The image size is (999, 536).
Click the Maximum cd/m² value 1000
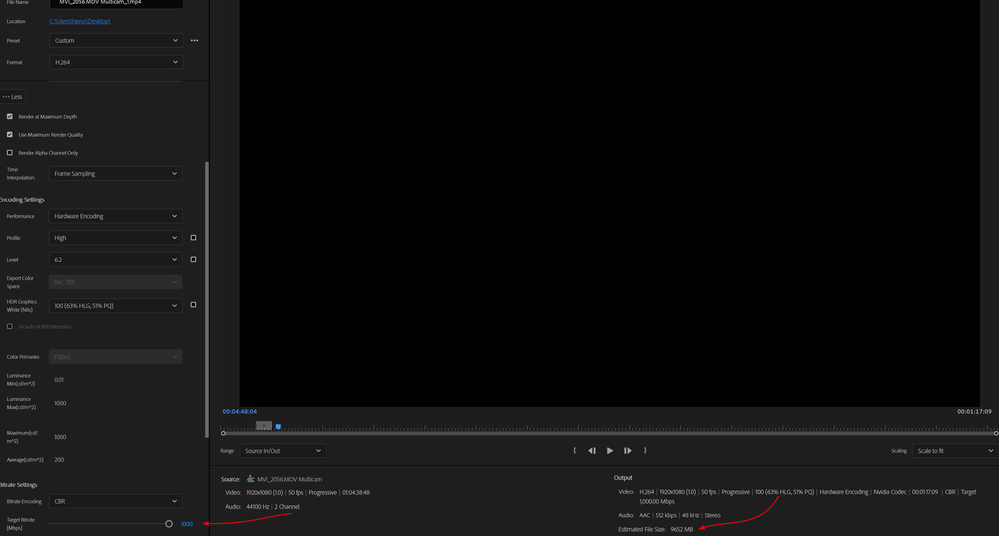(60, 437)
